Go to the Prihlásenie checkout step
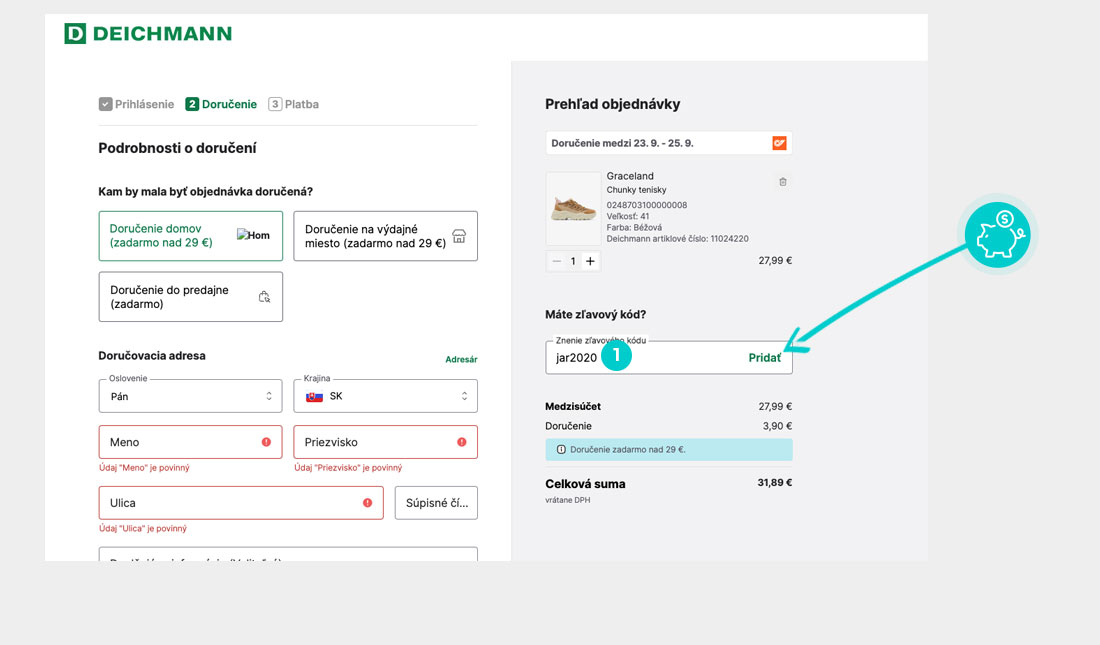The height and width of the screenshot is (645, 1100). point(136,104)
